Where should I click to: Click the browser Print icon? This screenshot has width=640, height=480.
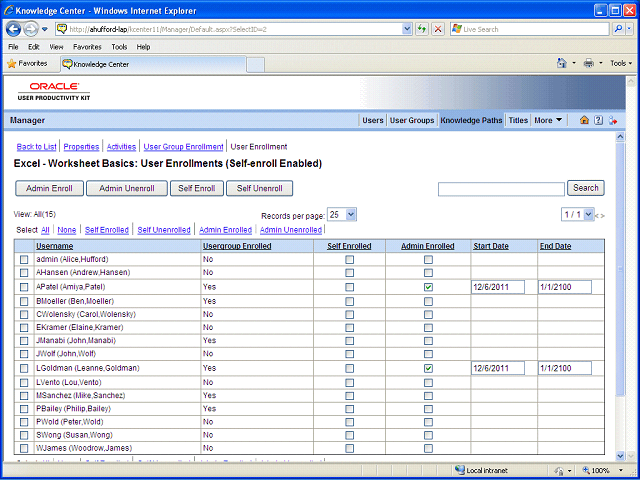point(589,63)
